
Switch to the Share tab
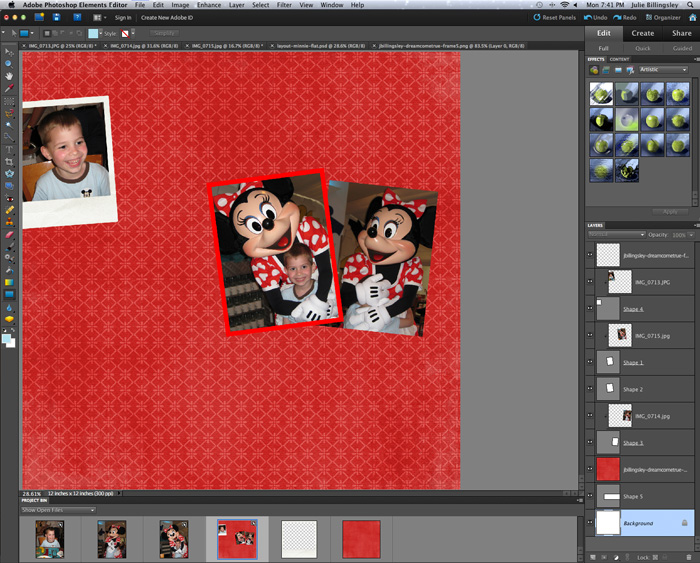pos(681,33)
